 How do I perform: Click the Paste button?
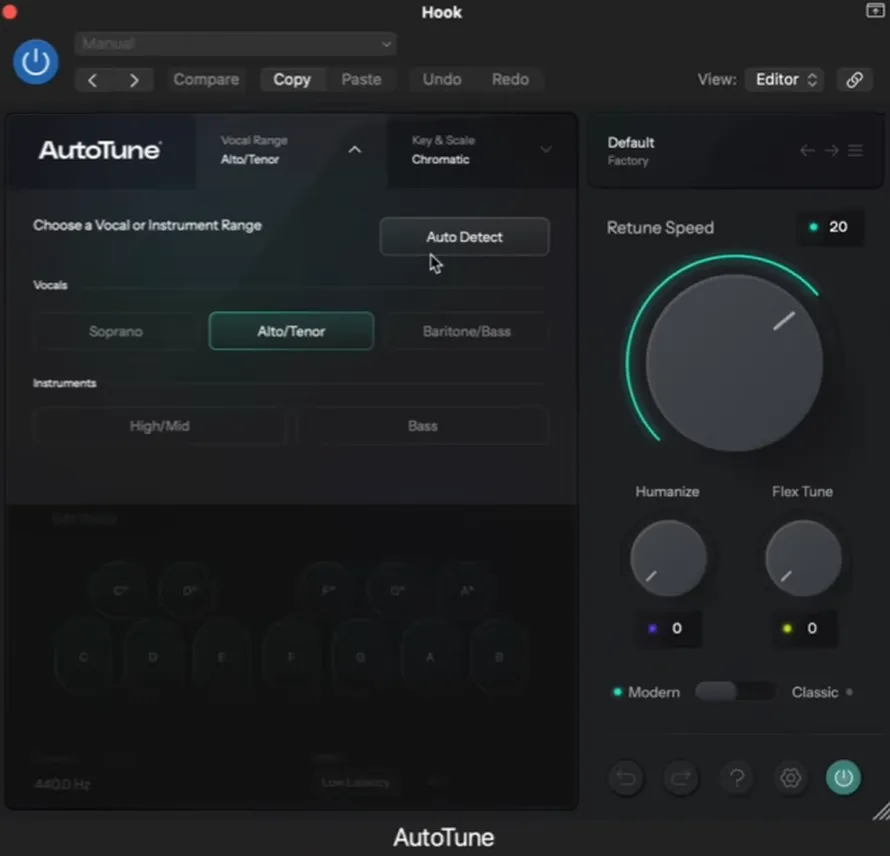coord(361,79)
